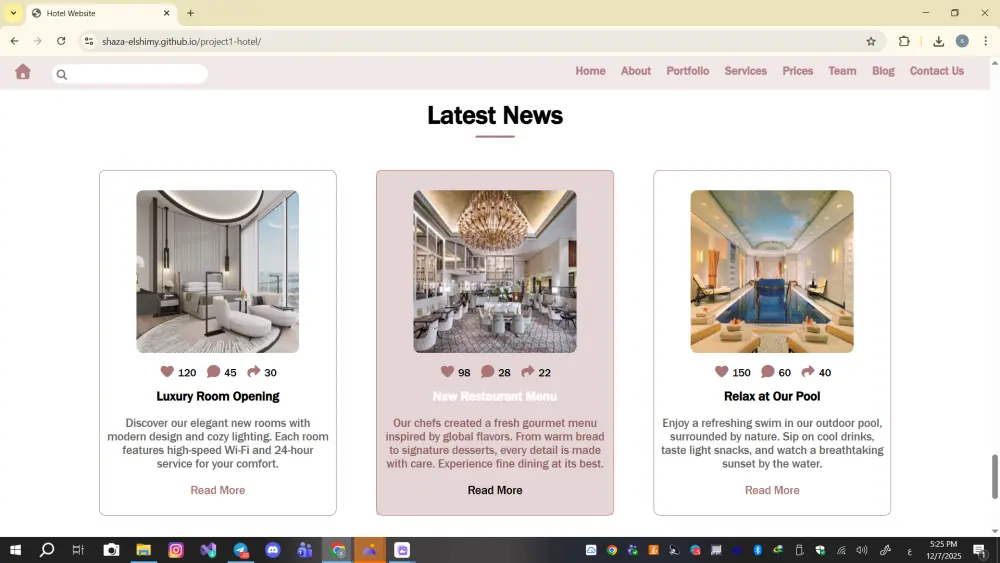Open File Explorer from taskbar
The height and width of the screenshot is (563, 1000).
(143, 550)
